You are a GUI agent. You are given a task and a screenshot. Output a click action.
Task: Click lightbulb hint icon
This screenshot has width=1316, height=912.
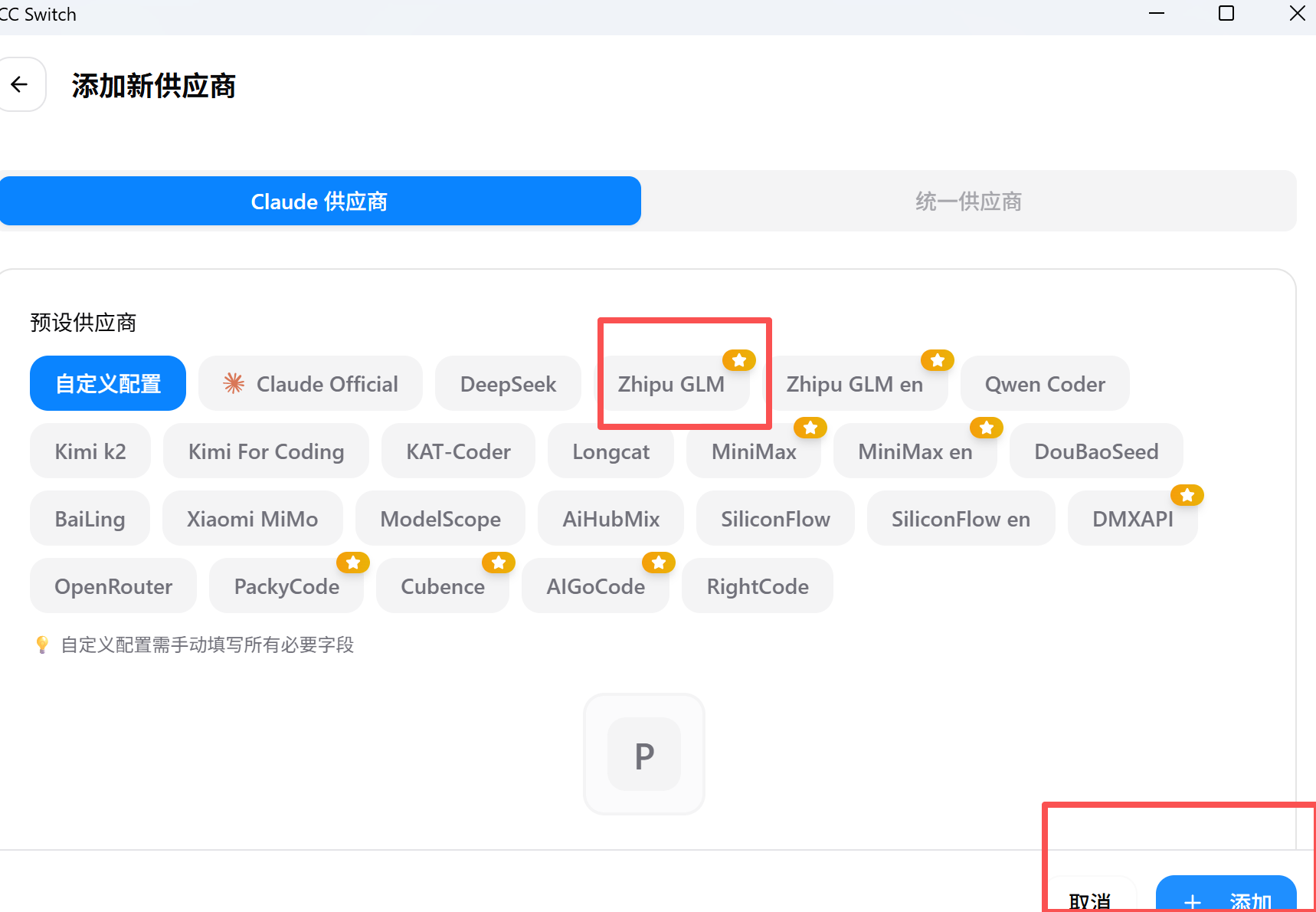click(x=42, y=645)
